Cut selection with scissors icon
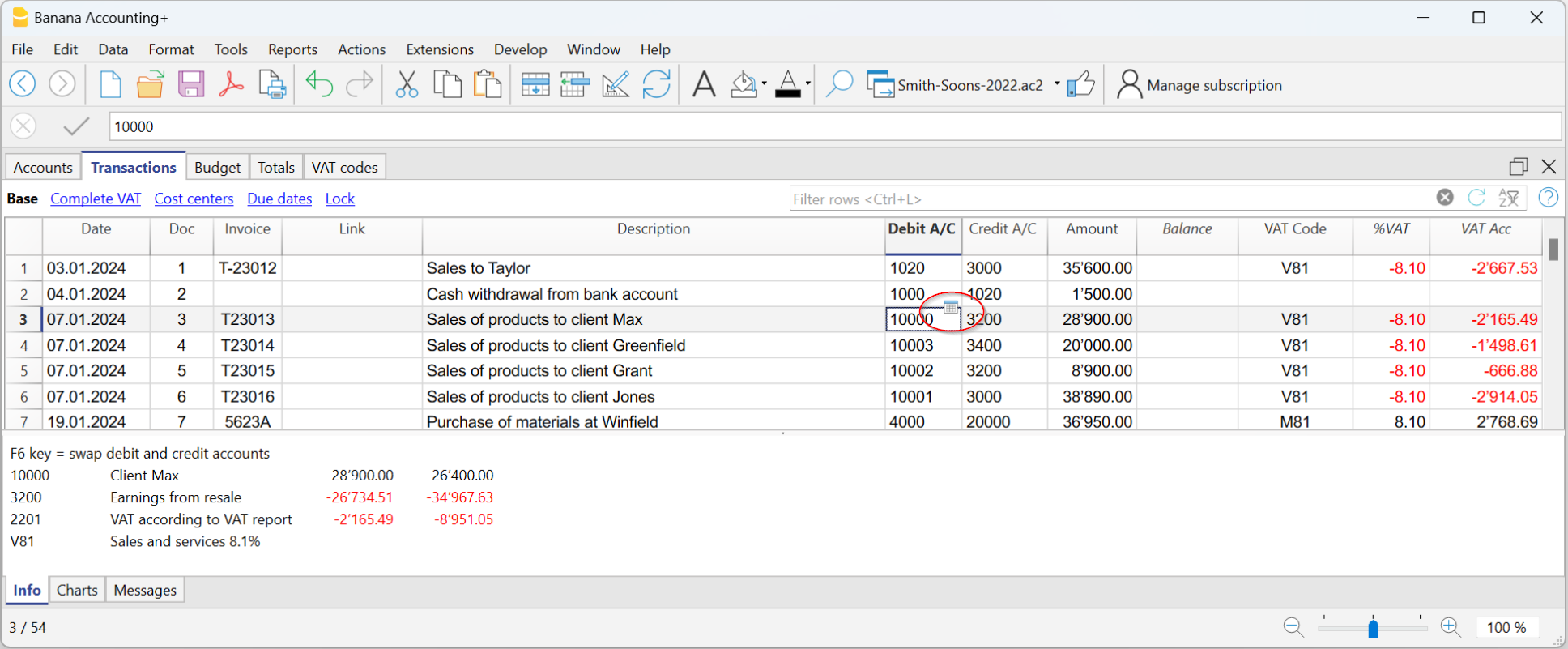The width and height of the screenshot is (1568, 649). tap(407, 83)
